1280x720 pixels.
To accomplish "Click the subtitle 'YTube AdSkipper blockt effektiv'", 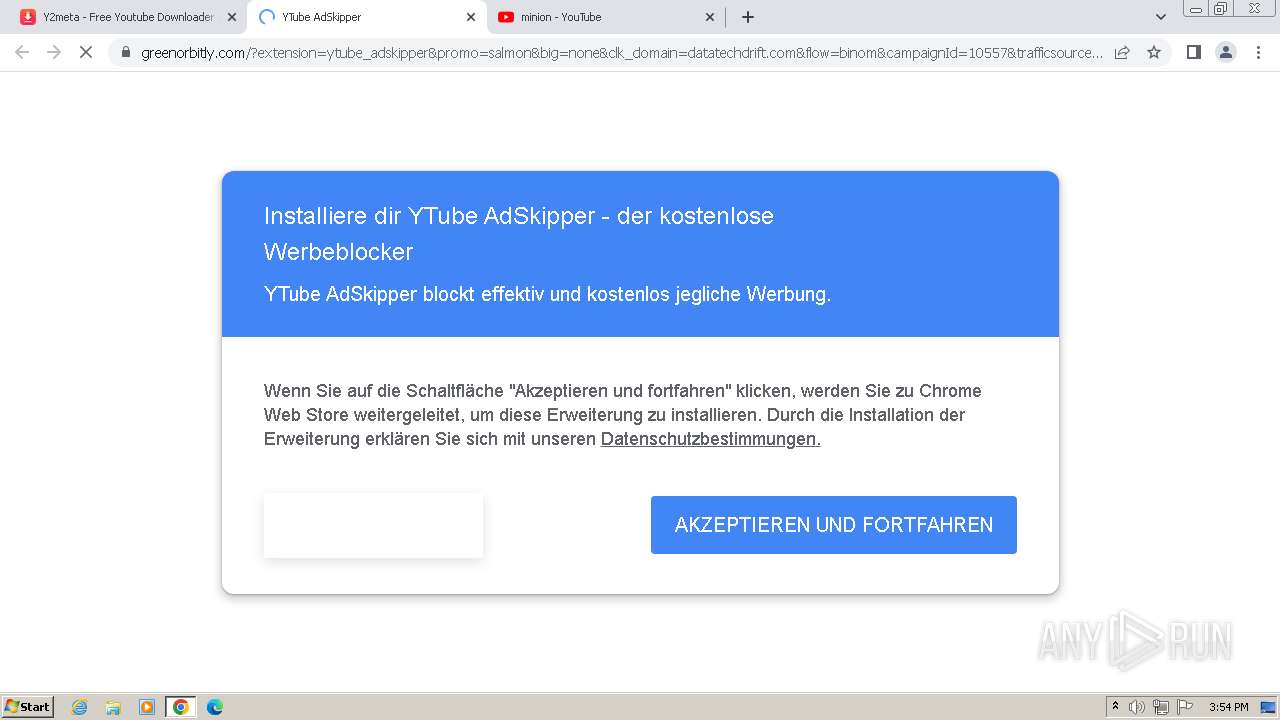I will click(x=547, y=294).
